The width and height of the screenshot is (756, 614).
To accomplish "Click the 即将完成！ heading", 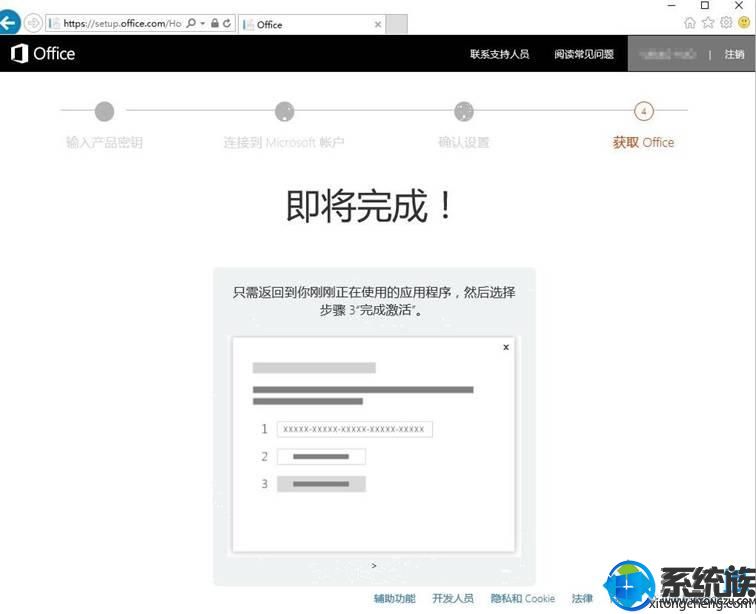I will 370,206.
